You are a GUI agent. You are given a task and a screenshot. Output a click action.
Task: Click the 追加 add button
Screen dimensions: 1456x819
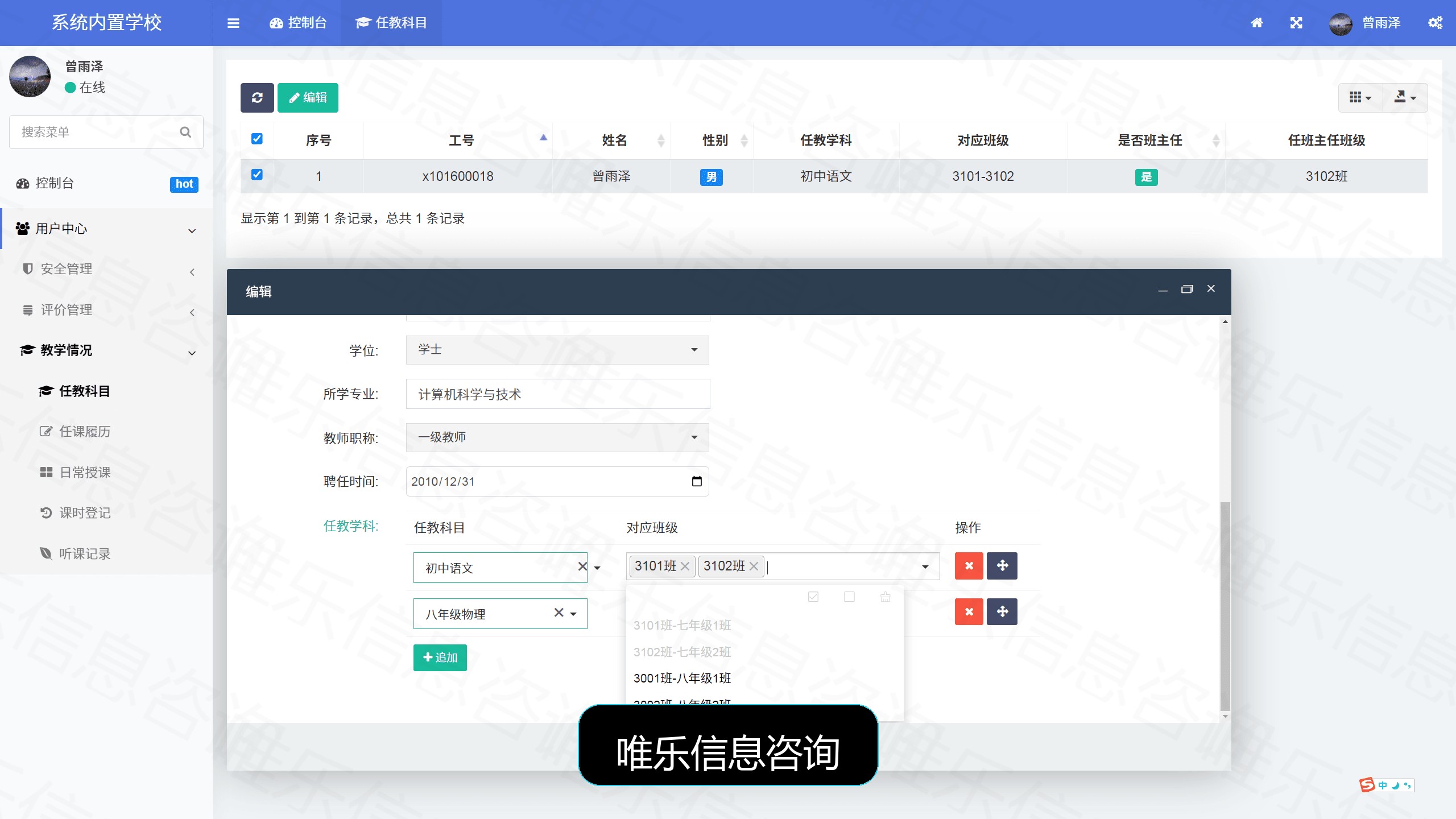point(440,657)
